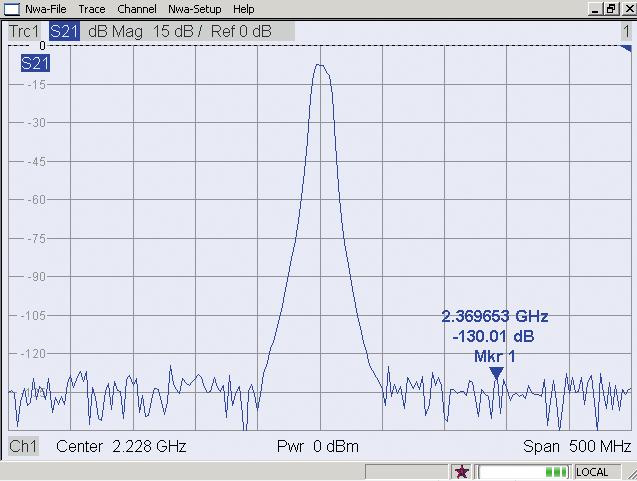Click the Center 2.228 GHz frequency field
637x481 pixels.
click(121, 446)
